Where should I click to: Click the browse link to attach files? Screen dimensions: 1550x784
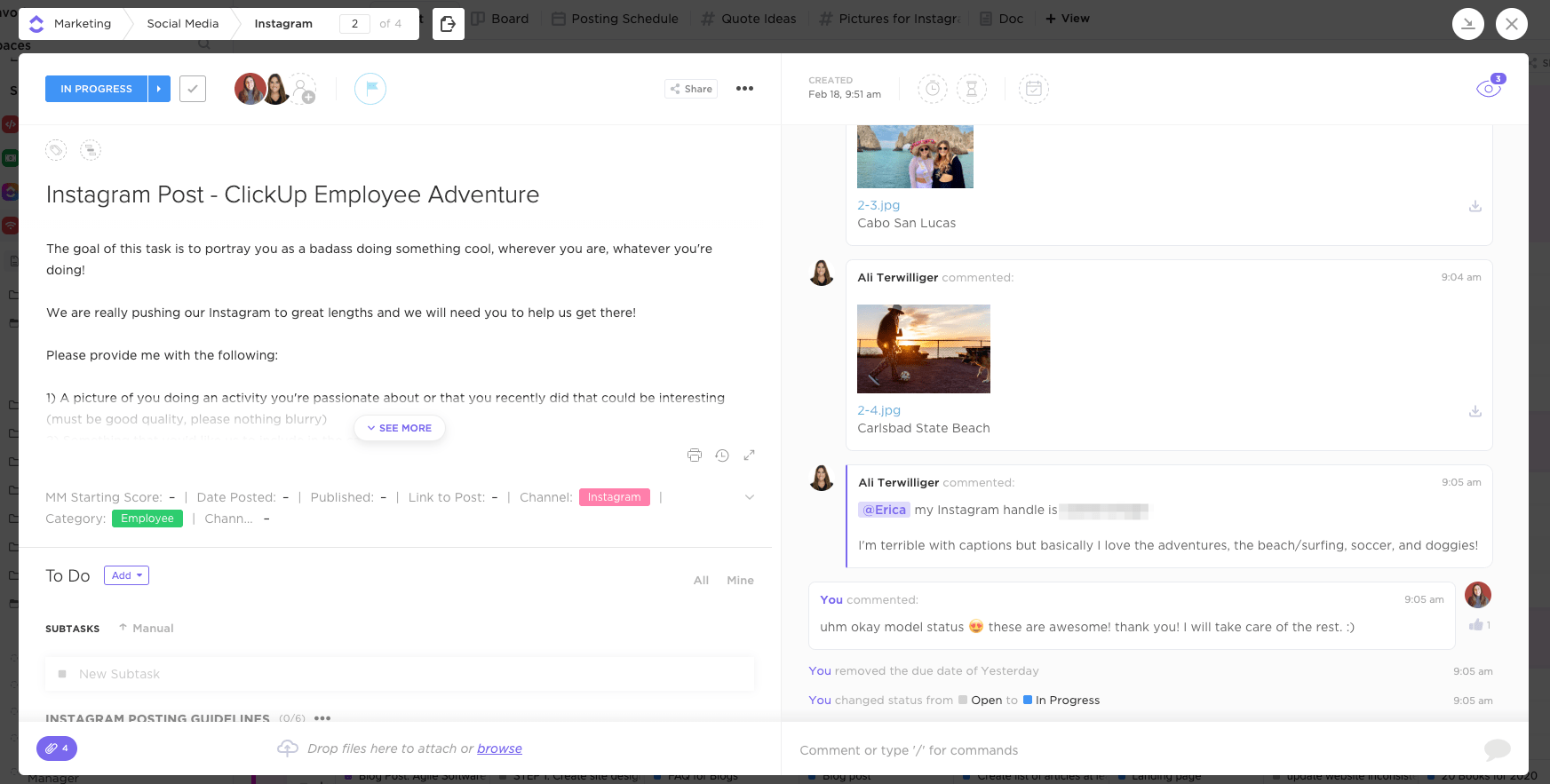click(x=499, y=748)
